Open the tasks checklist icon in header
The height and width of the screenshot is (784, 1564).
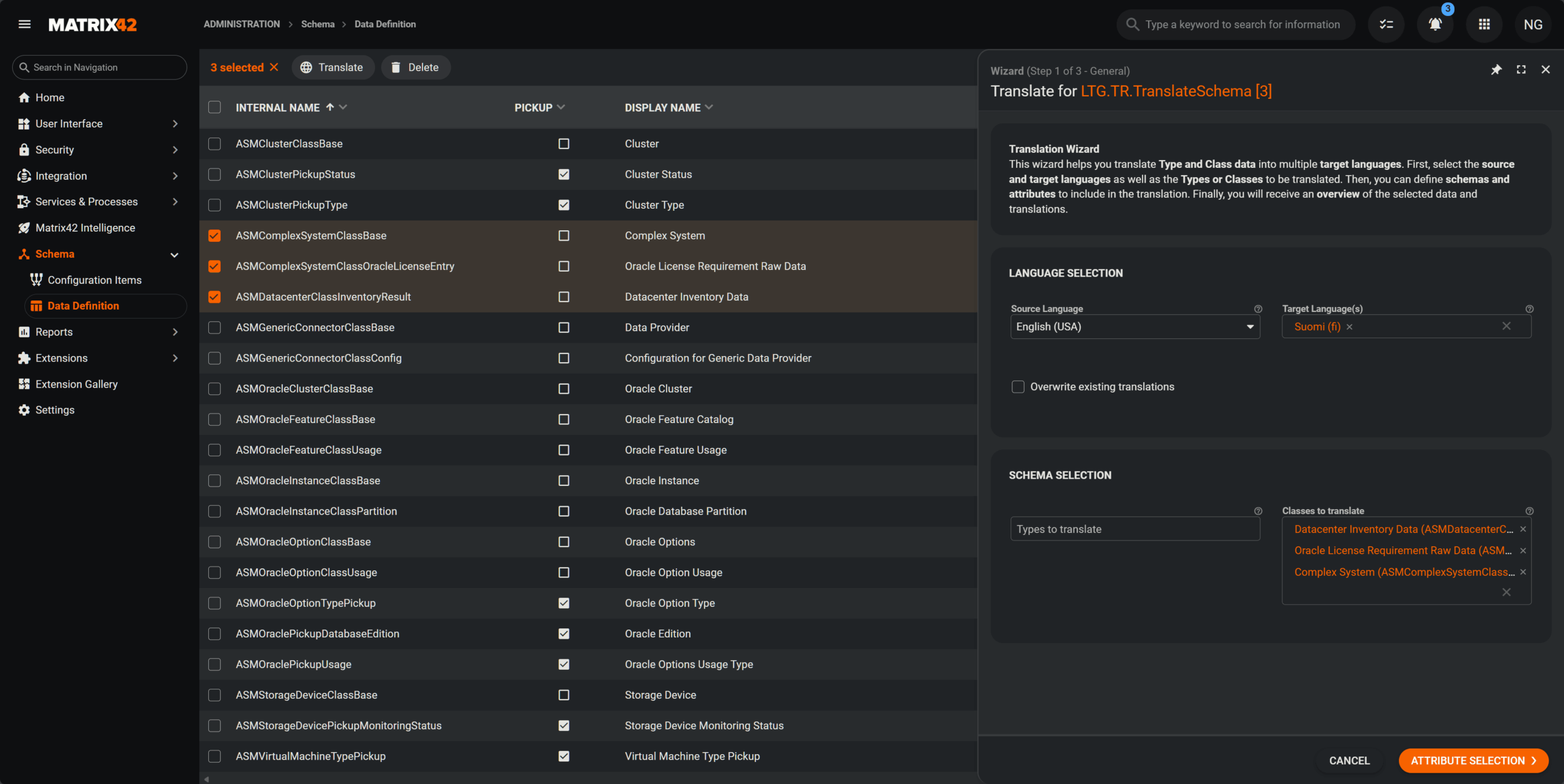point(1386,24)
